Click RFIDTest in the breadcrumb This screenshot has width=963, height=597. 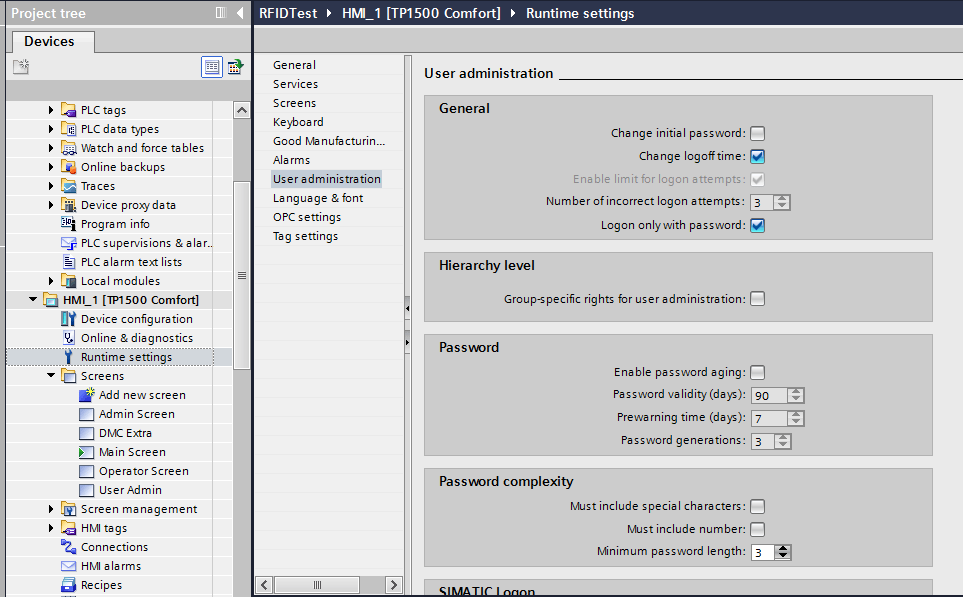coord(288,13)
